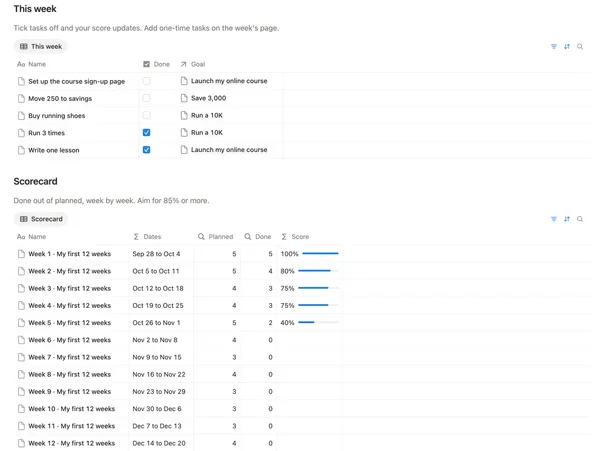
Task: Open filter icon in This week table
Action: click(x=554, y=46)
